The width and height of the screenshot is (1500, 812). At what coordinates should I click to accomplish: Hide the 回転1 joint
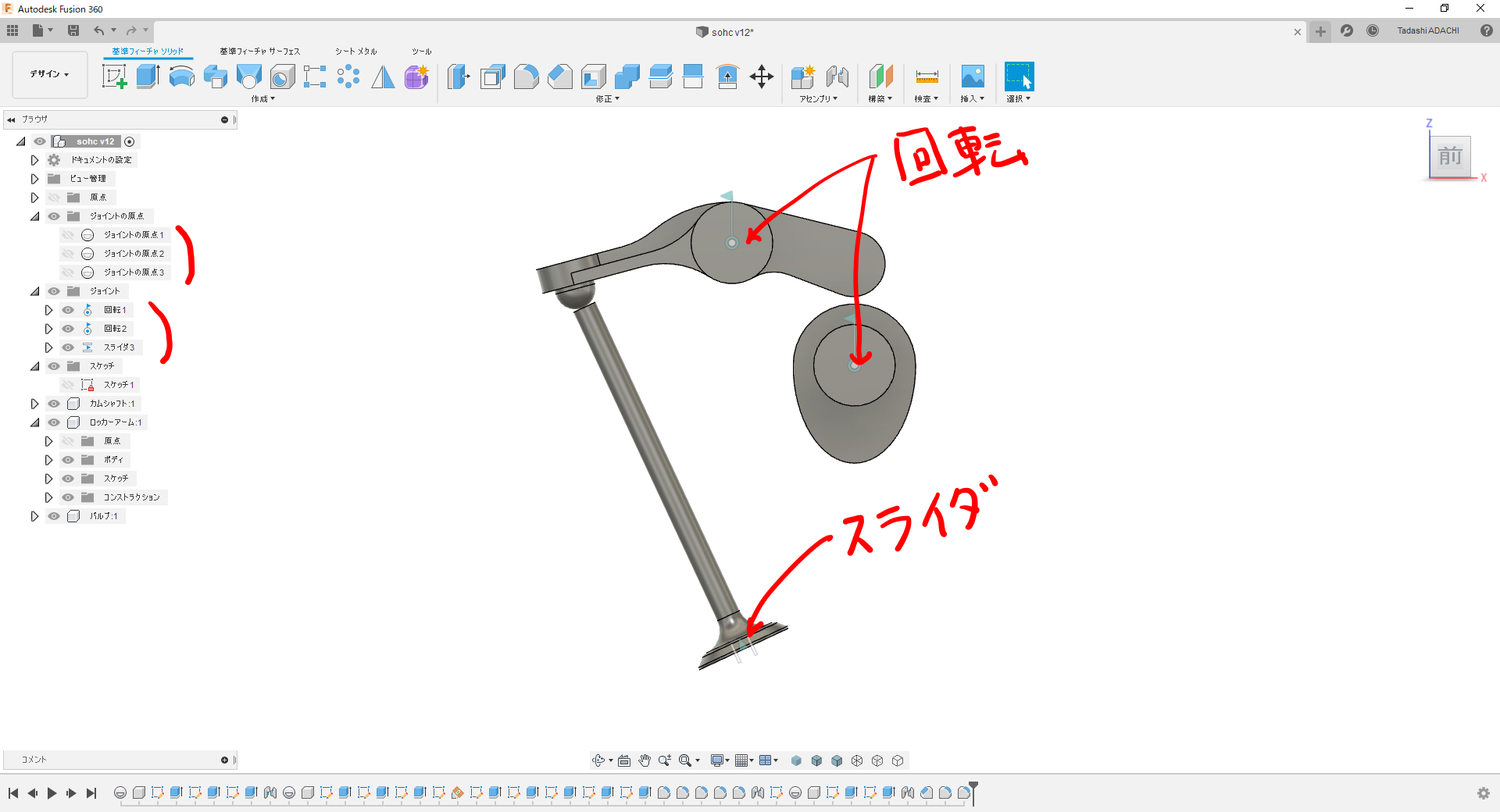pyautogui.click(x=68, y=310)
